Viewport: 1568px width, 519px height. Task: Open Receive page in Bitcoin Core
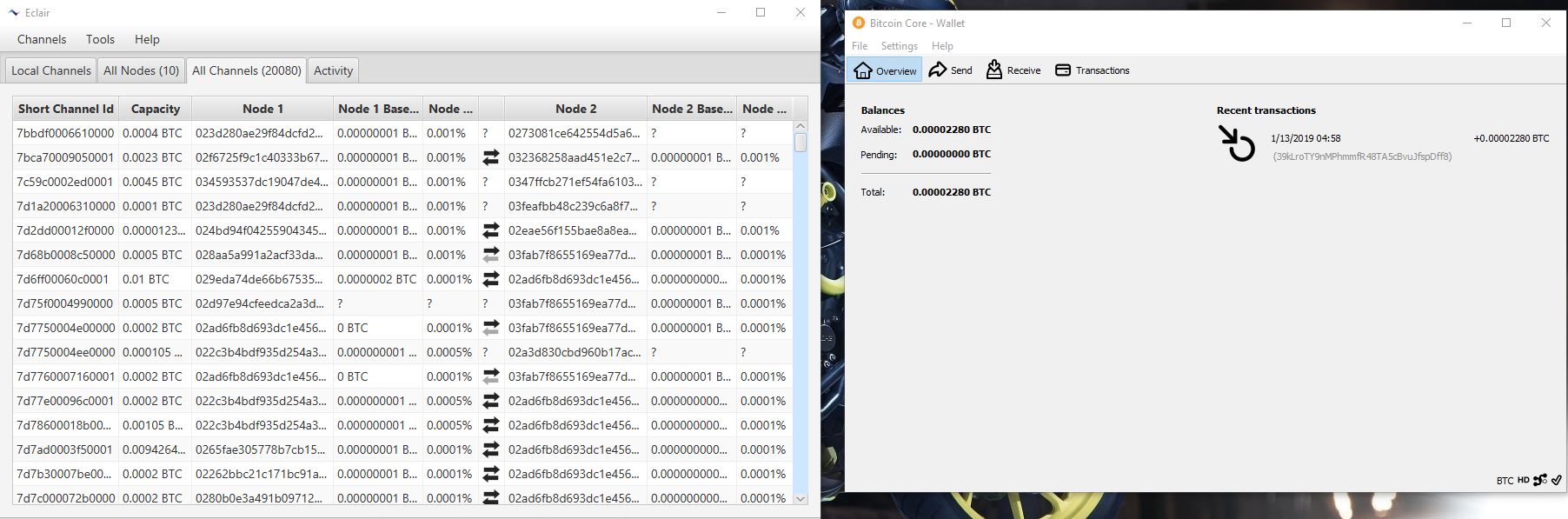1013,70
